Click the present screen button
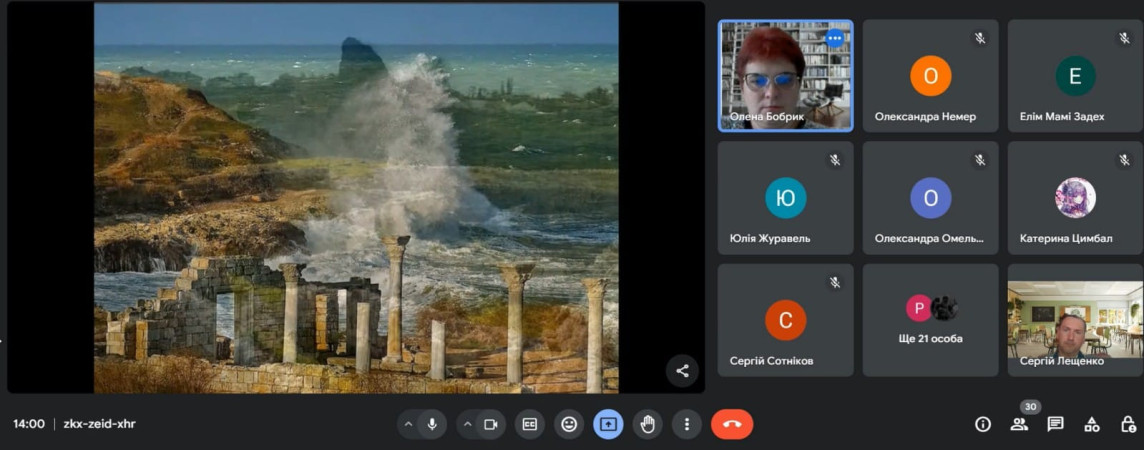Screen dimensions: 1144x450 (608, 424)
